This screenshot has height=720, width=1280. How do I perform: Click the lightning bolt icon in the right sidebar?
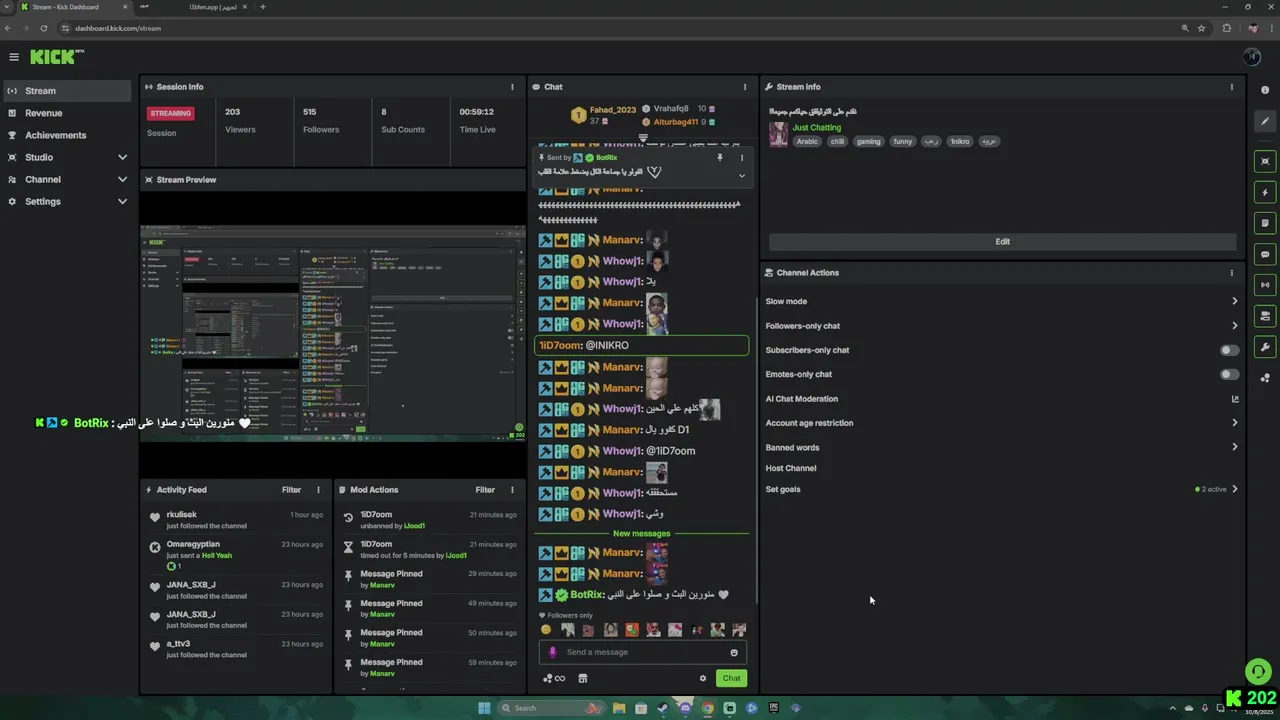pos(1265,192)
